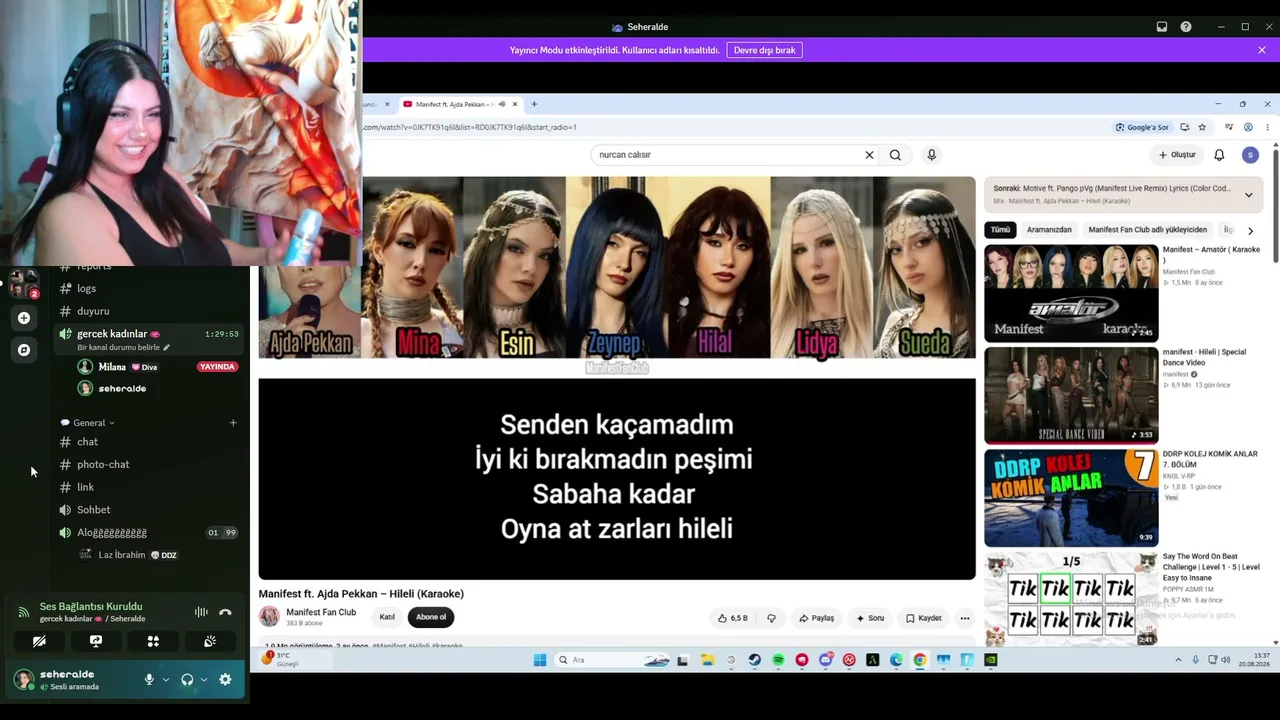Expand the Sonraki mix playlist panel

point(1248,195)
